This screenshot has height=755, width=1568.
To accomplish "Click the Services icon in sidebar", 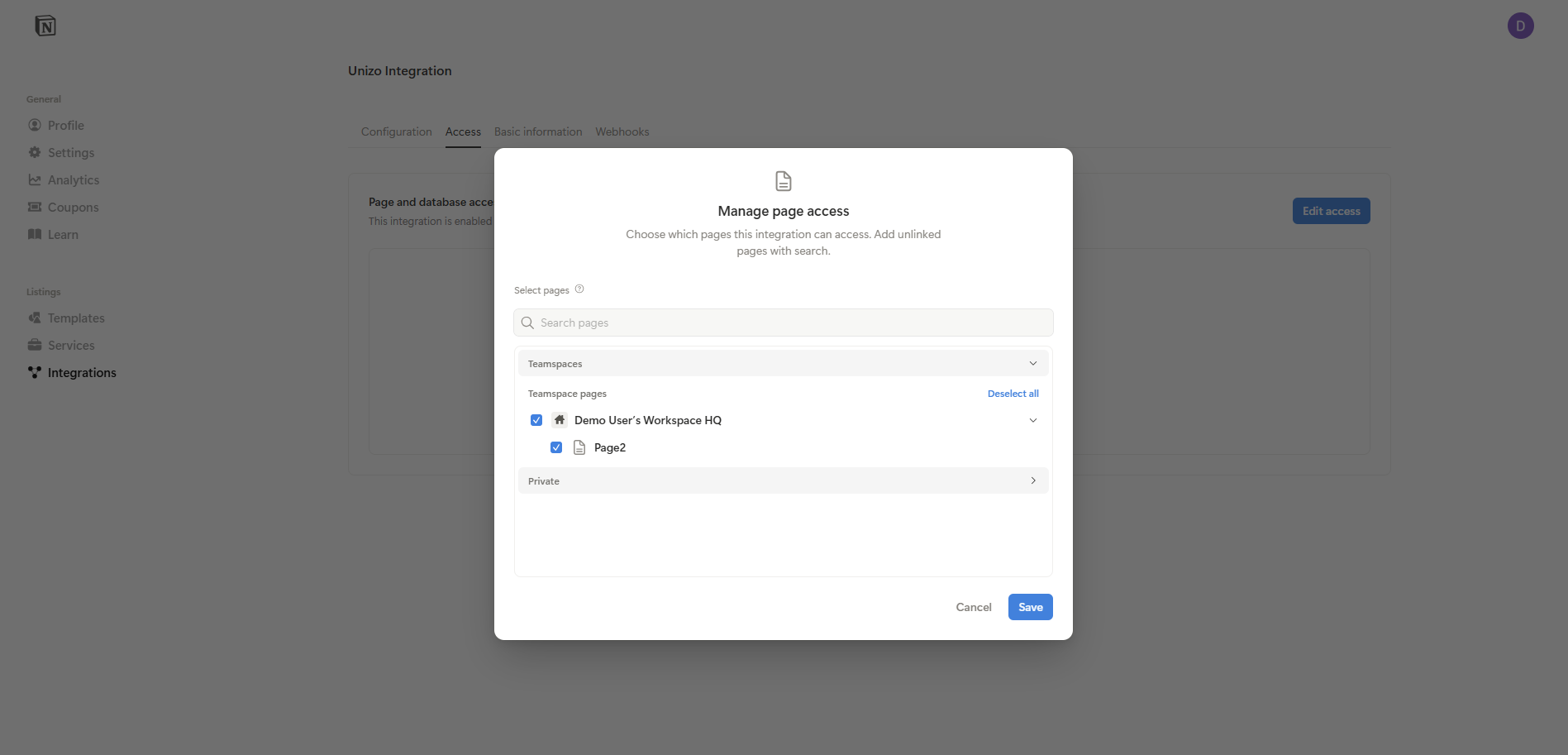I will [x=34, y=345].
